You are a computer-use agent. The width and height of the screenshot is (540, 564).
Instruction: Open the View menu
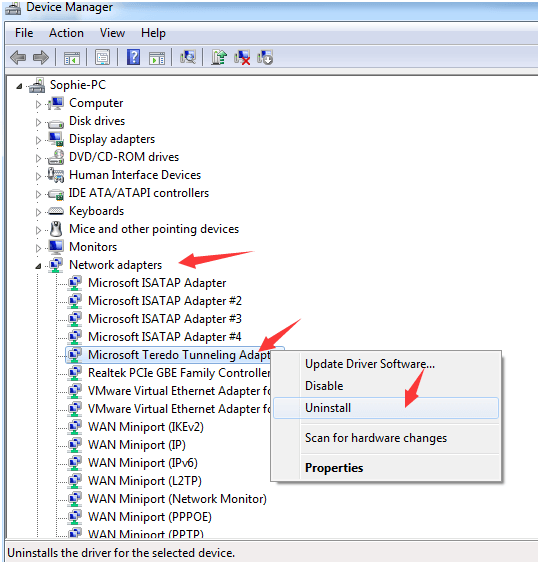tap(112, 33)
